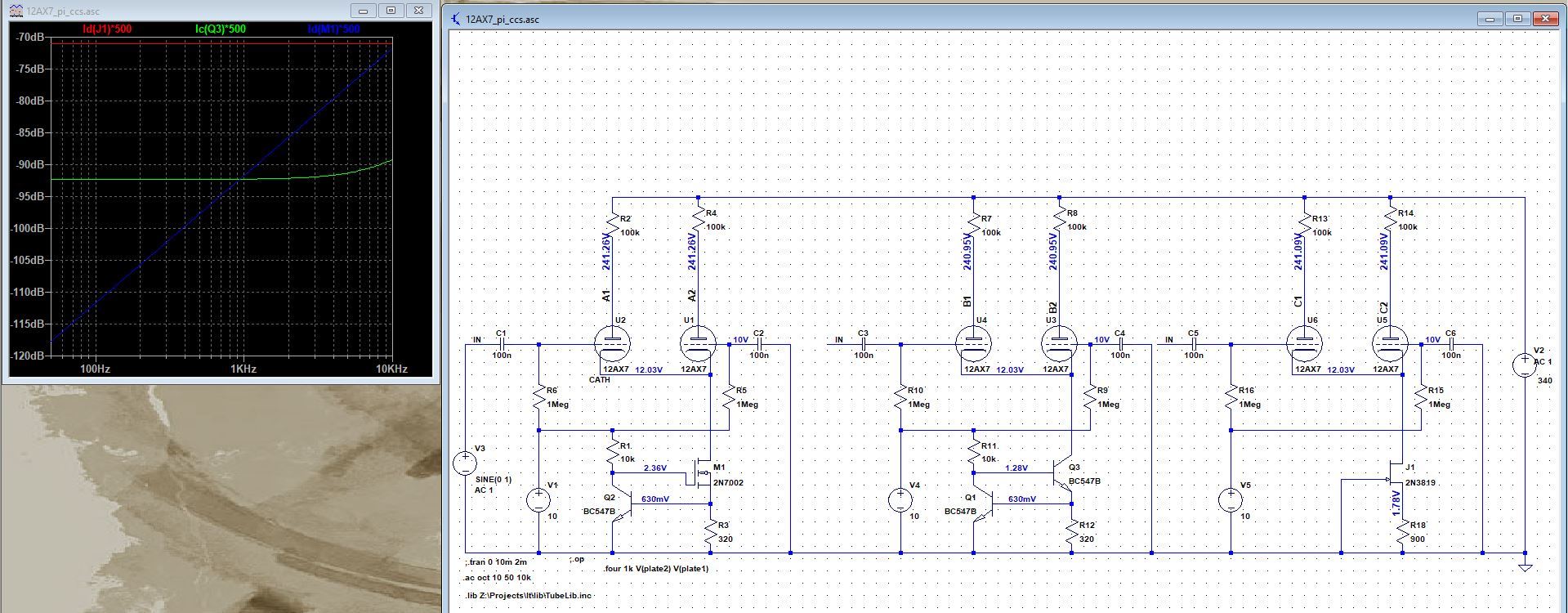Click the U4 12AX7 triode symbol

[973, 344]
